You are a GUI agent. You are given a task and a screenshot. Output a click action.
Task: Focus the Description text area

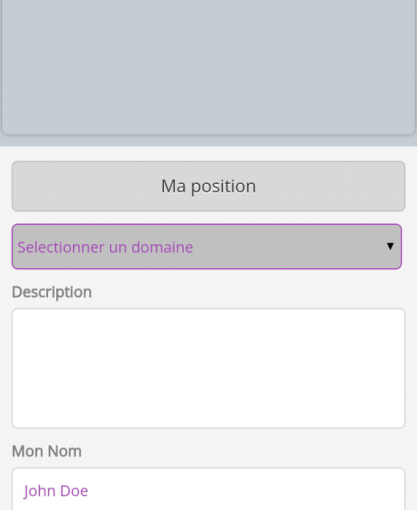[208, 368]
